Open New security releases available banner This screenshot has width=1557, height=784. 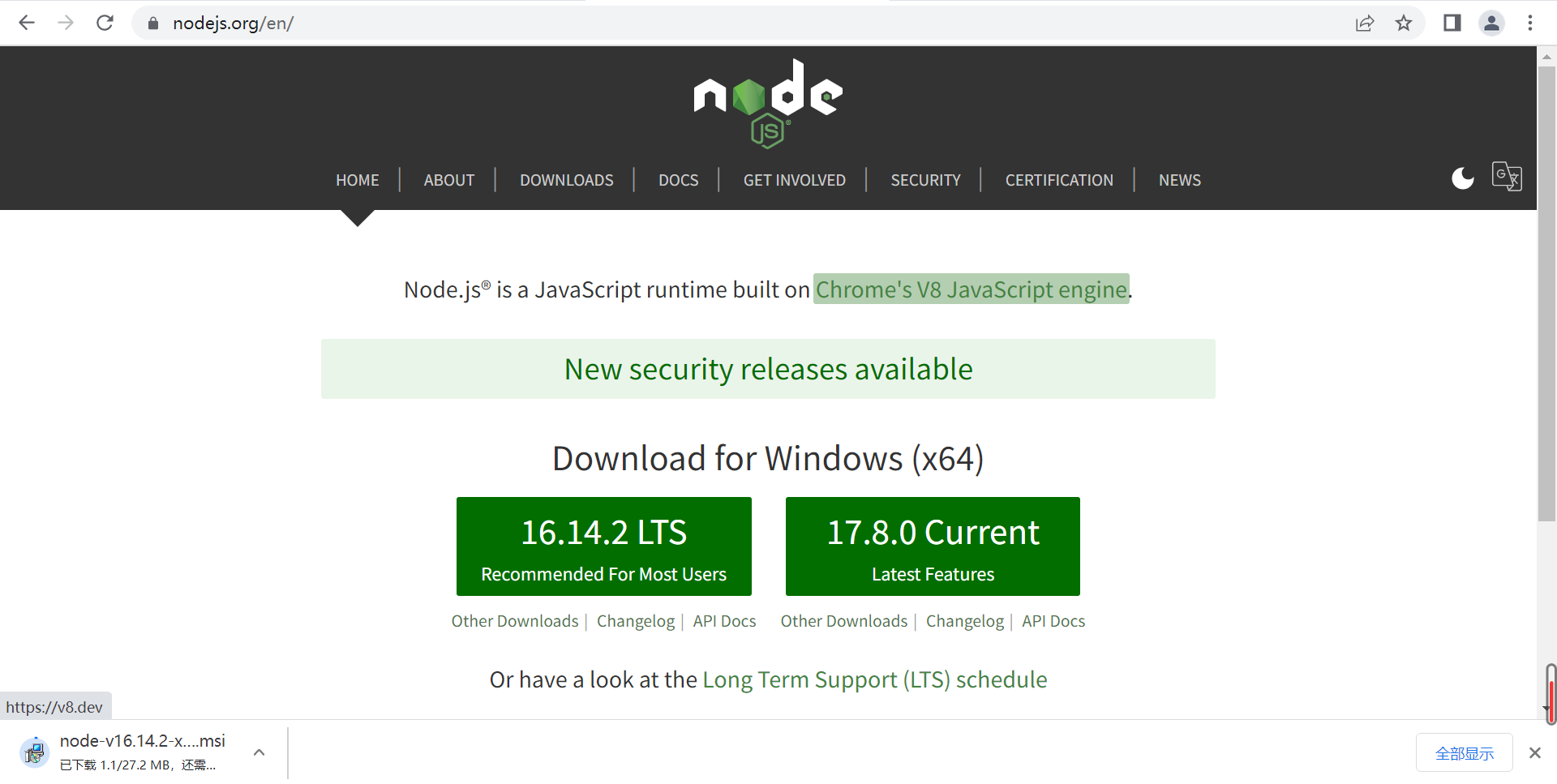tap(768, 369)
